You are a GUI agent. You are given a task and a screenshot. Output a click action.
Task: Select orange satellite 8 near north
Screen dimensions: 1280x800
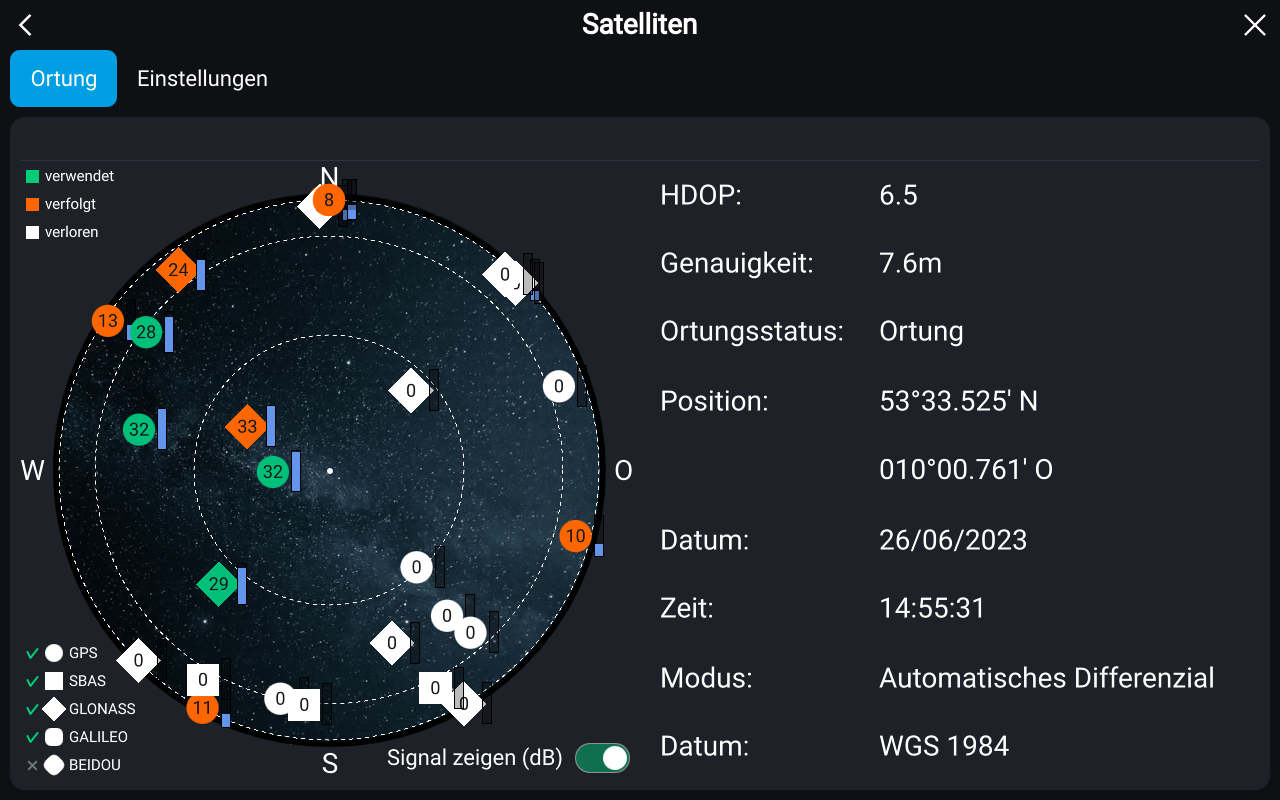tap(328, 200)
